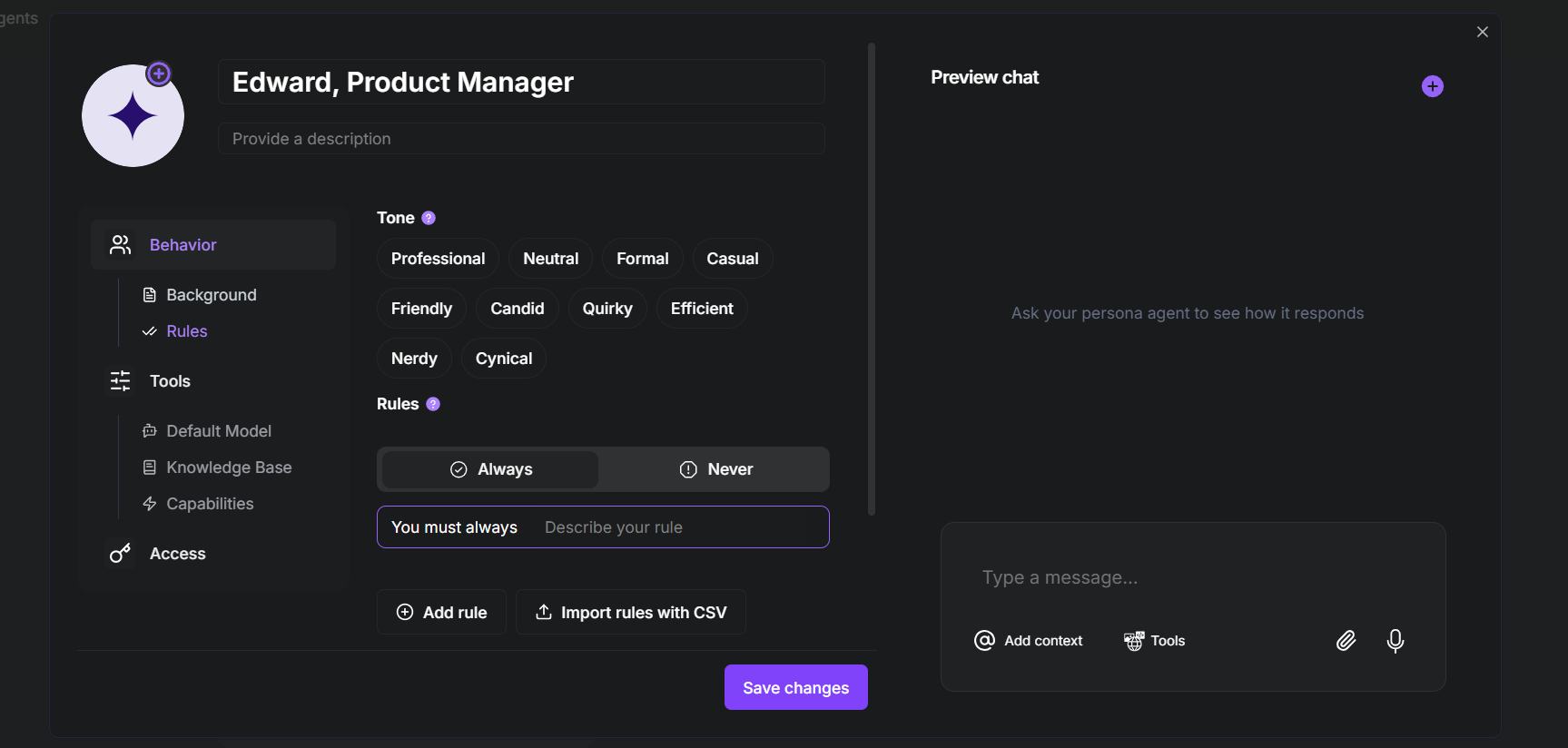The image size is (1568, 748).
Task: Expand the Tools section in the sidebar
Action: coord(170,381)
